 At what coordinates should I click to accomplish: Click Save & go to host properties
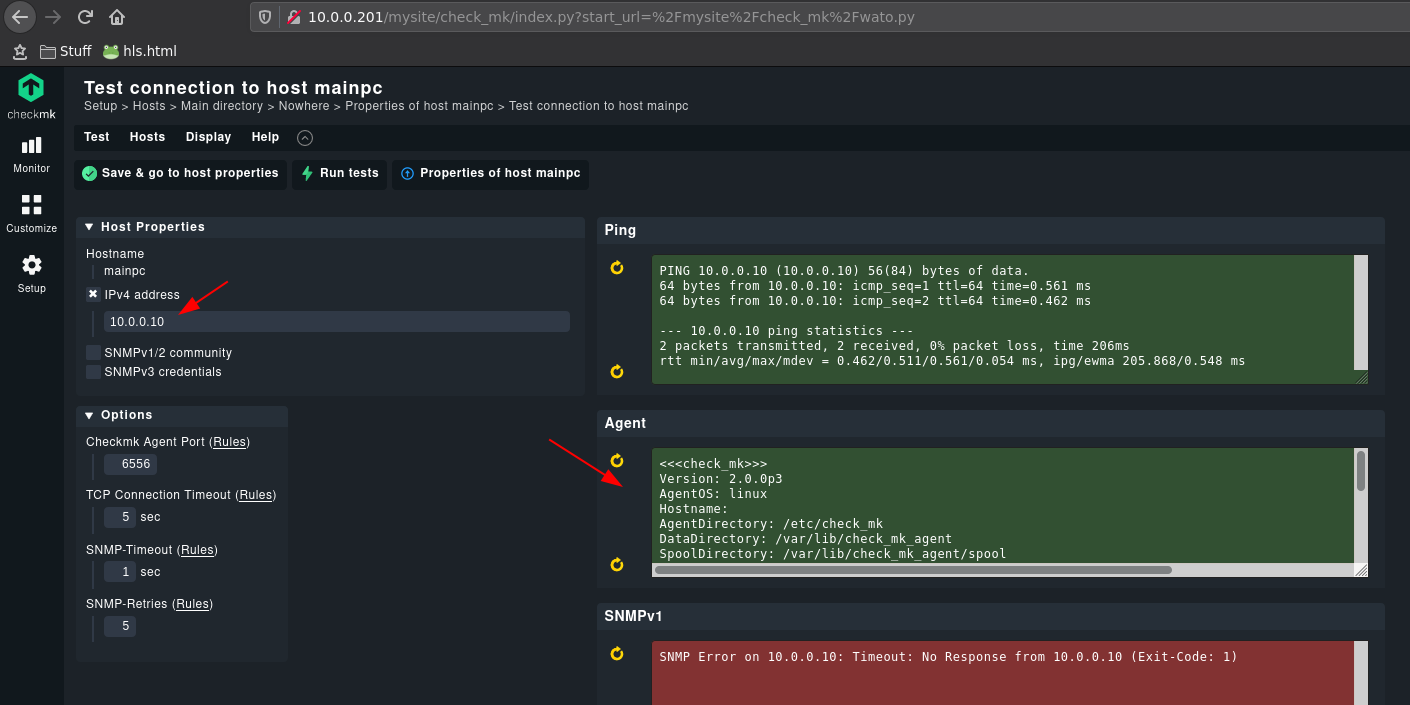point(181,174)
